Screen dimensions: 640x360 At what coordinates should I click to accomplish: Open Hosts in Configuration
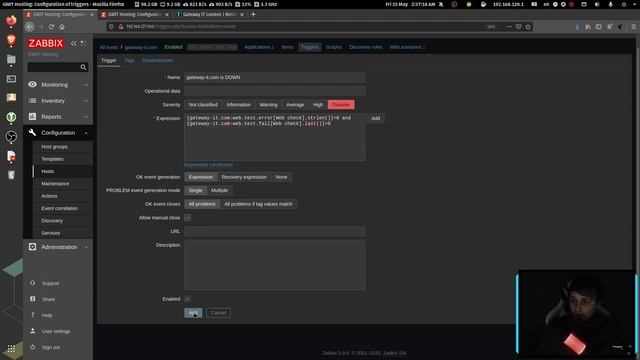pyautogui.click(x=47, y=171)
